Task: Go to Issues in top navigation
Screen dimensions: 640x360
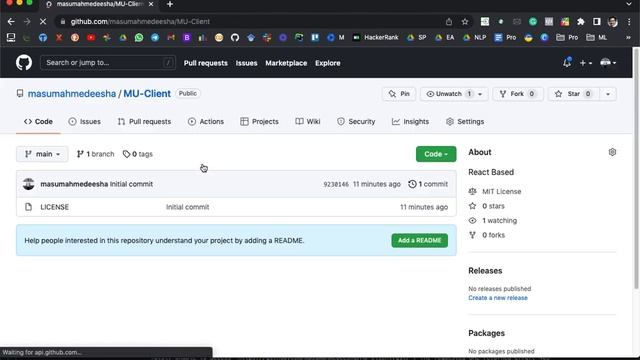Action: [246, 63]
